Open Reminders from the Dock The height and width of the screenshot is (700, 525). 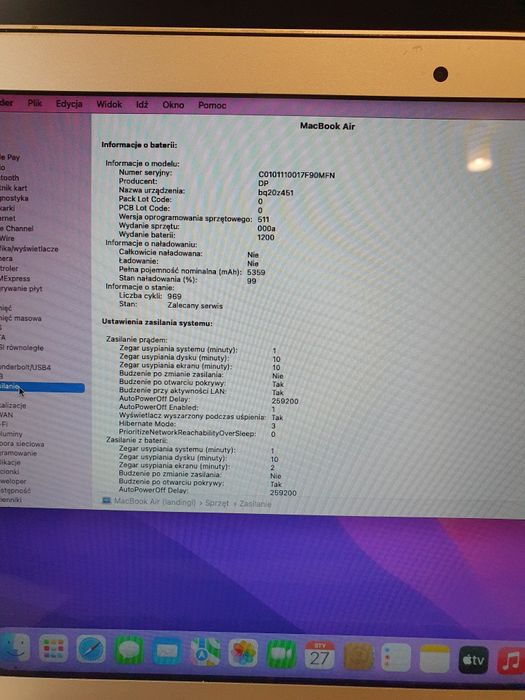coord(396,657)
